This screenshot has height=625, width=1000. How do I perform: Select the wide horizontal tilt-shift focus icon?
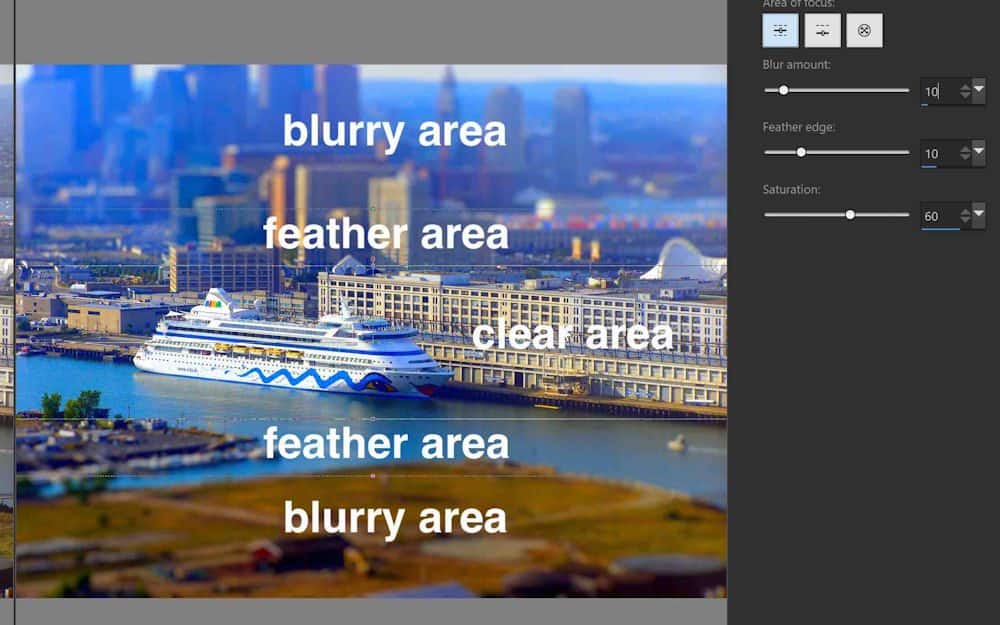click(x=780, y=30)
